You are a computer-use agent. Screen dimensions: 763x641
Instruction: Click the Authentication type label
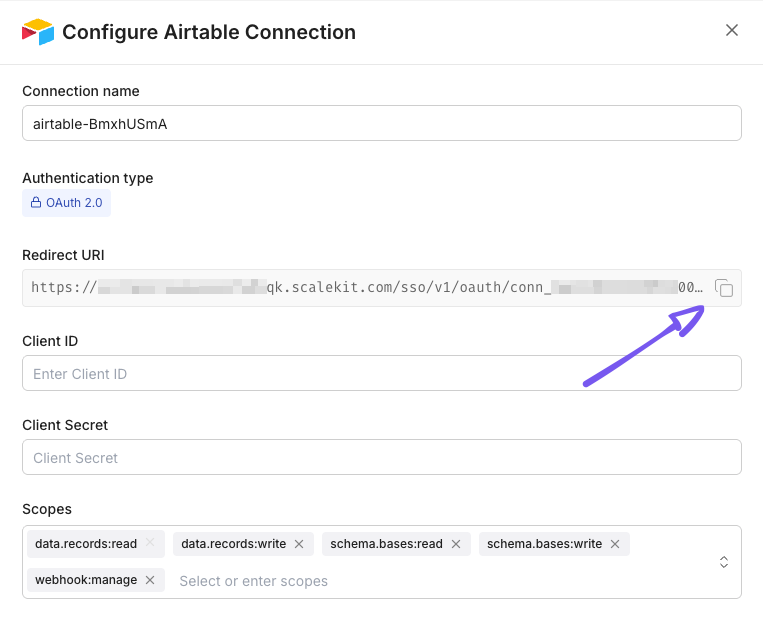(88, 178)
